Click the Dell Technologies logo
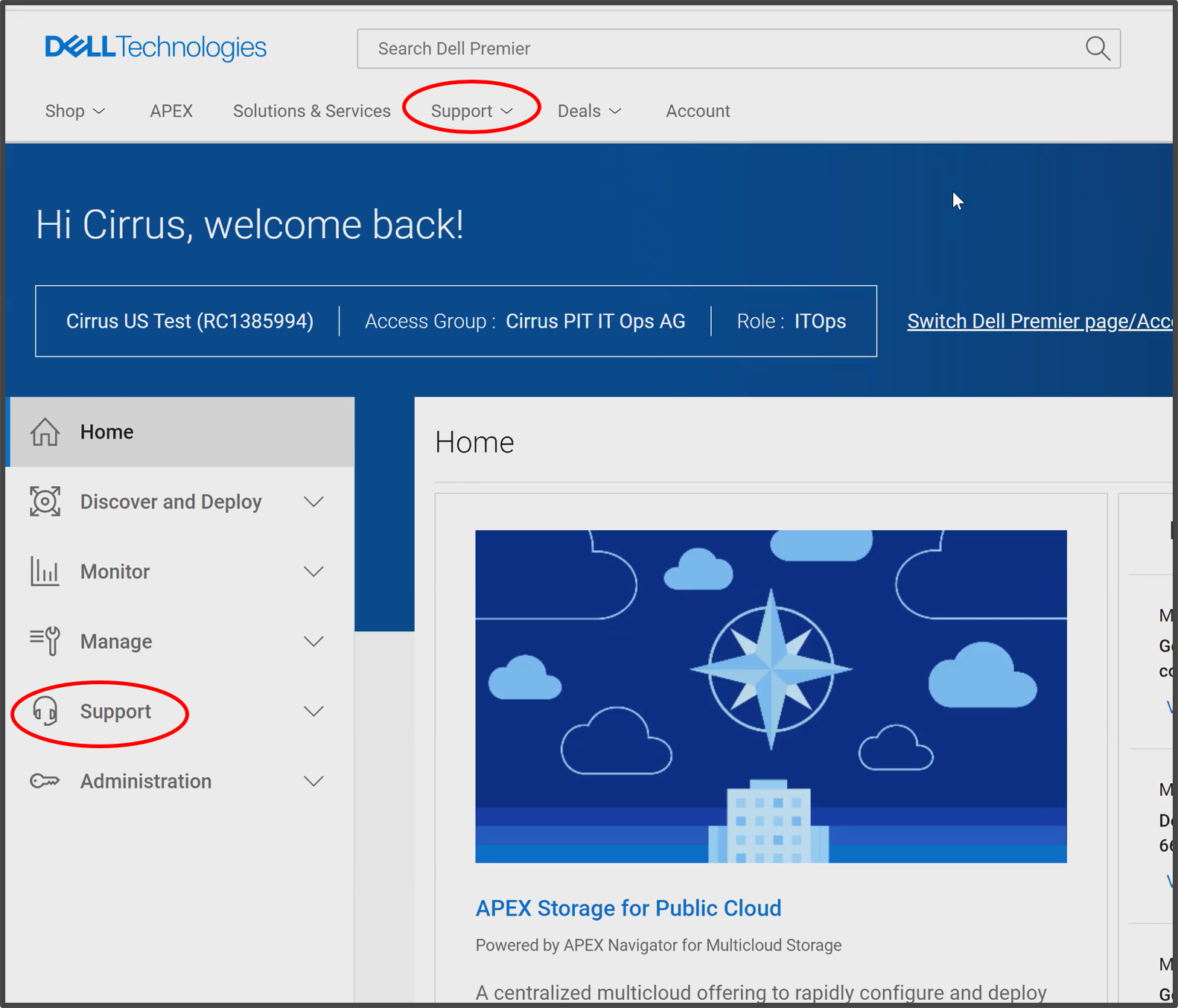The width and height of the screenshot is (1178, 1008). pos(156,48)
